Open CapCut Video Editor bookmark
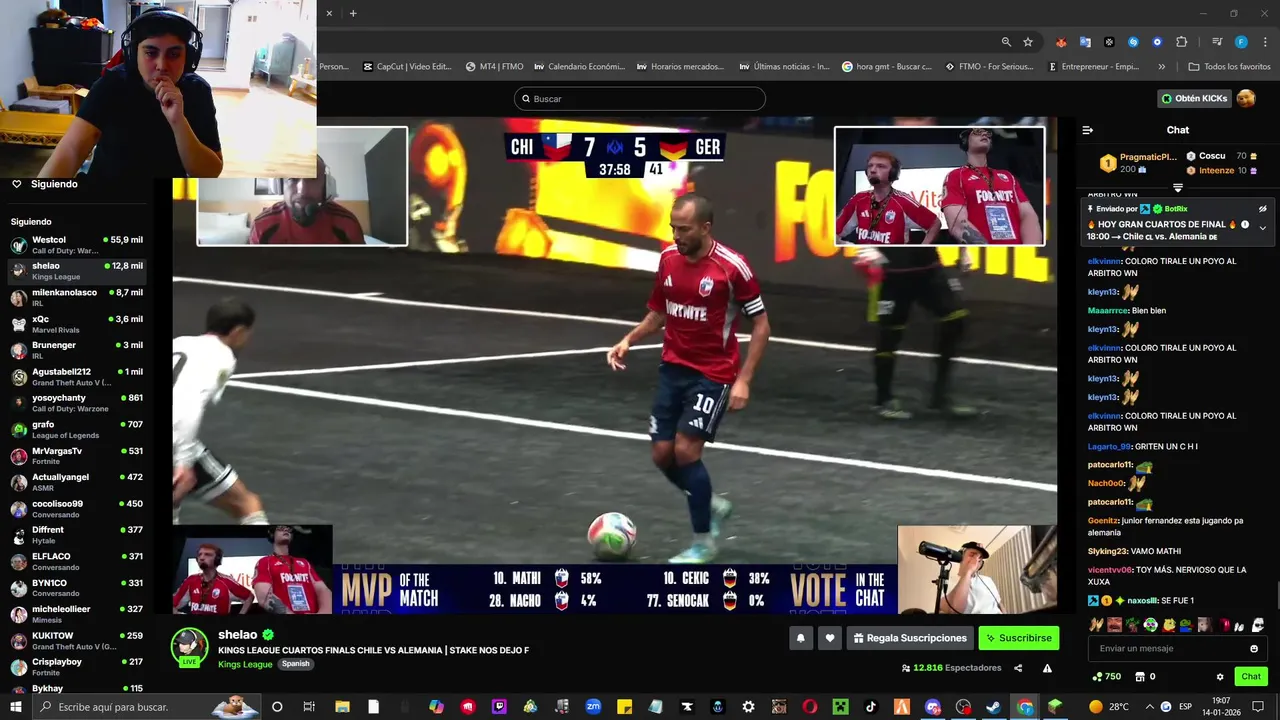1280x720 pixels. pos(406,67)
